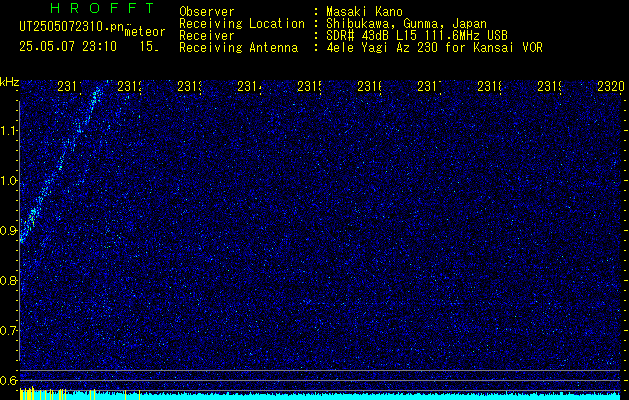The image size is (629, 400).
Task: Select "SDR# 43dB L15 111.6MHz USB" text
Action: [x=417, y=36]
